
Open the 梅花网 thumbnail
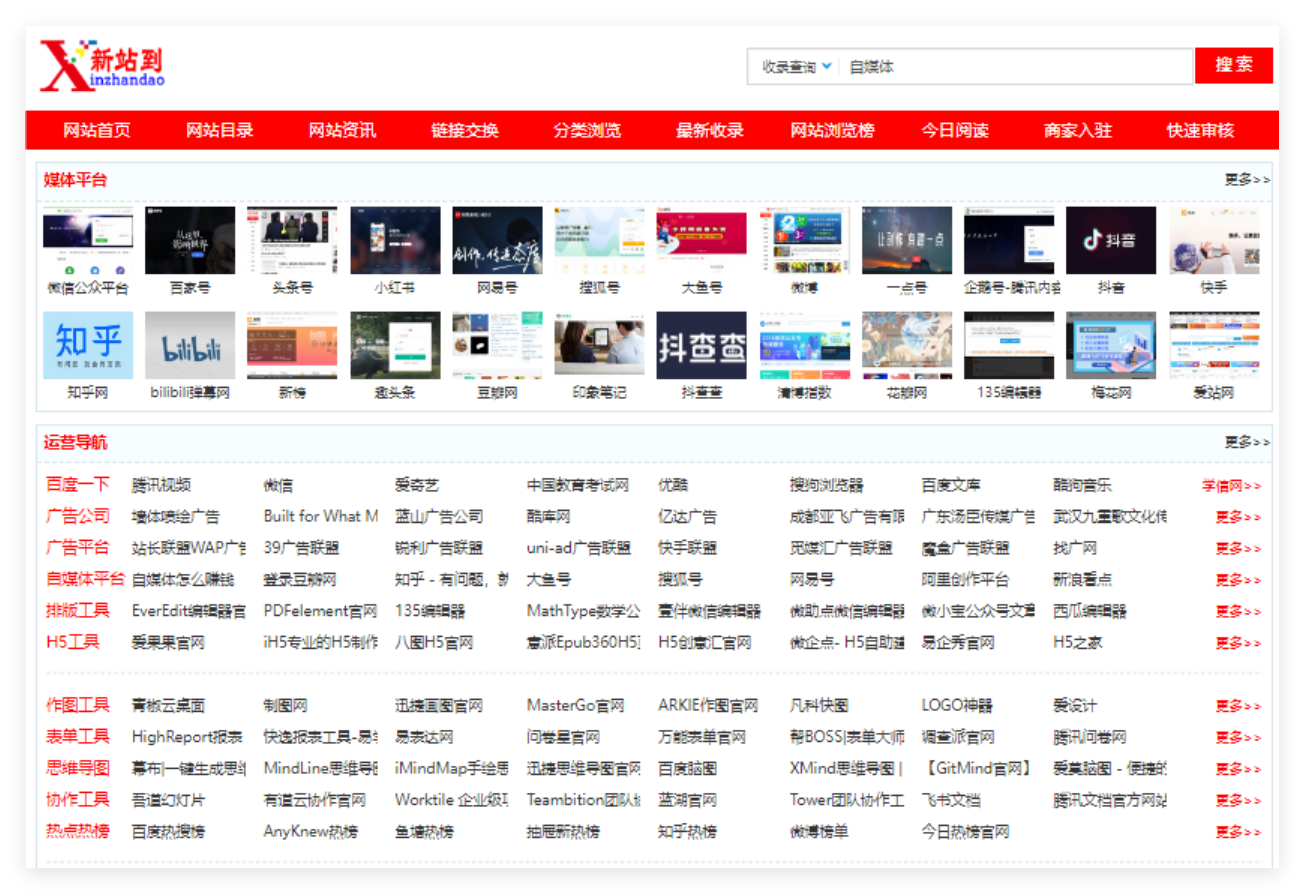1111,345
